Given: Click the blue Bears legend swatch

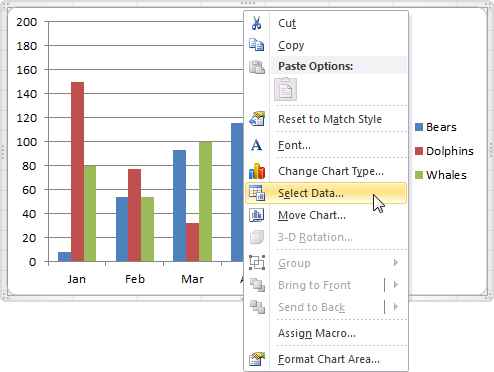Looking at the screenshot, I should point(419,127).
